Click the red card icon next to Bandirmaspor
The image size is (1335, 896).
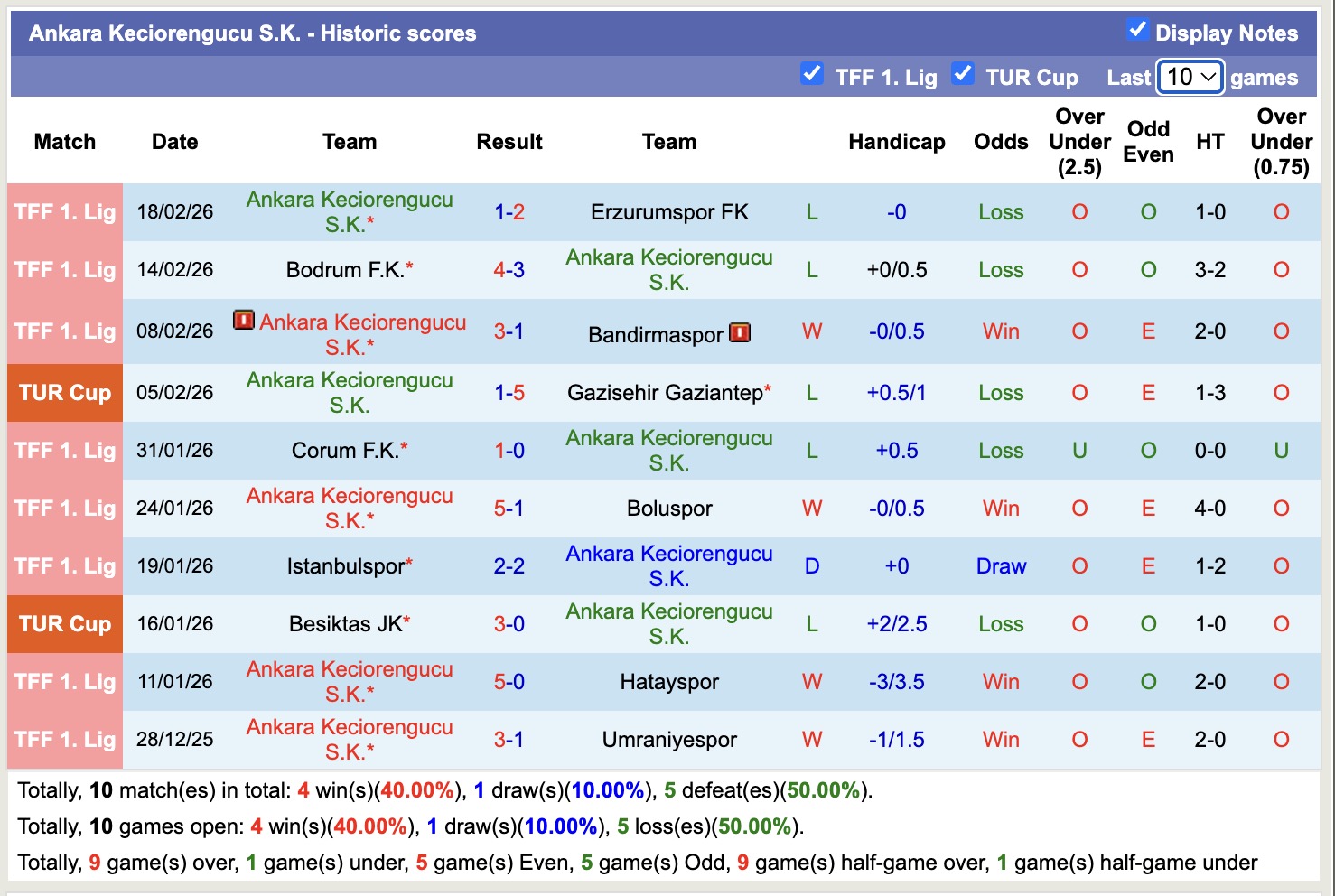(x=740, y=332)
